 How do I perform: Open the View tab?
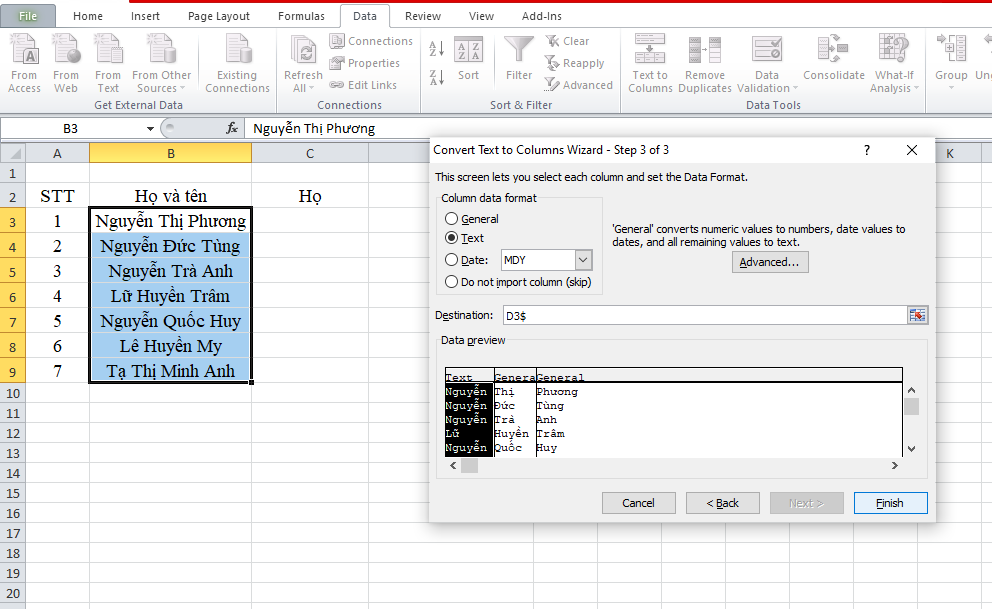(x=481, y=16)
